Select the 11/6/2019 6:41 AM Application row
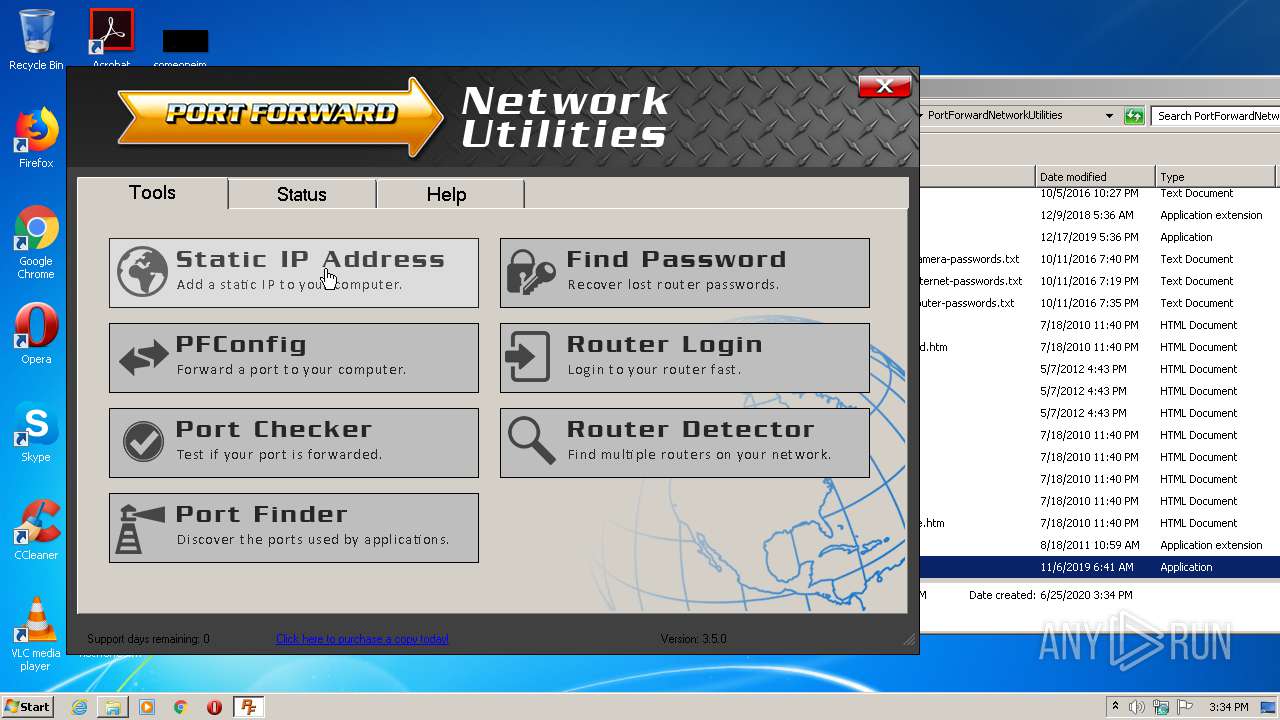The width and height of the screenshot is (1280, 720). pos(1100,567)
